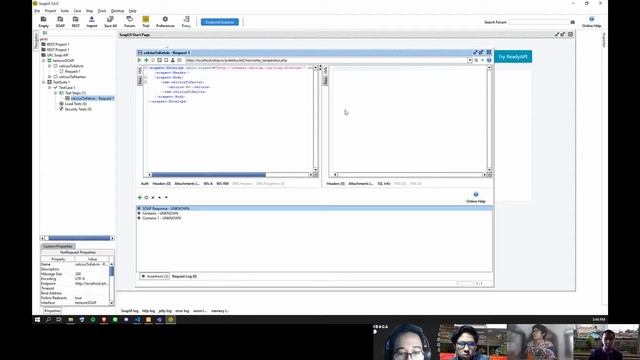Open the WS-RM tab

click(222, 184)
